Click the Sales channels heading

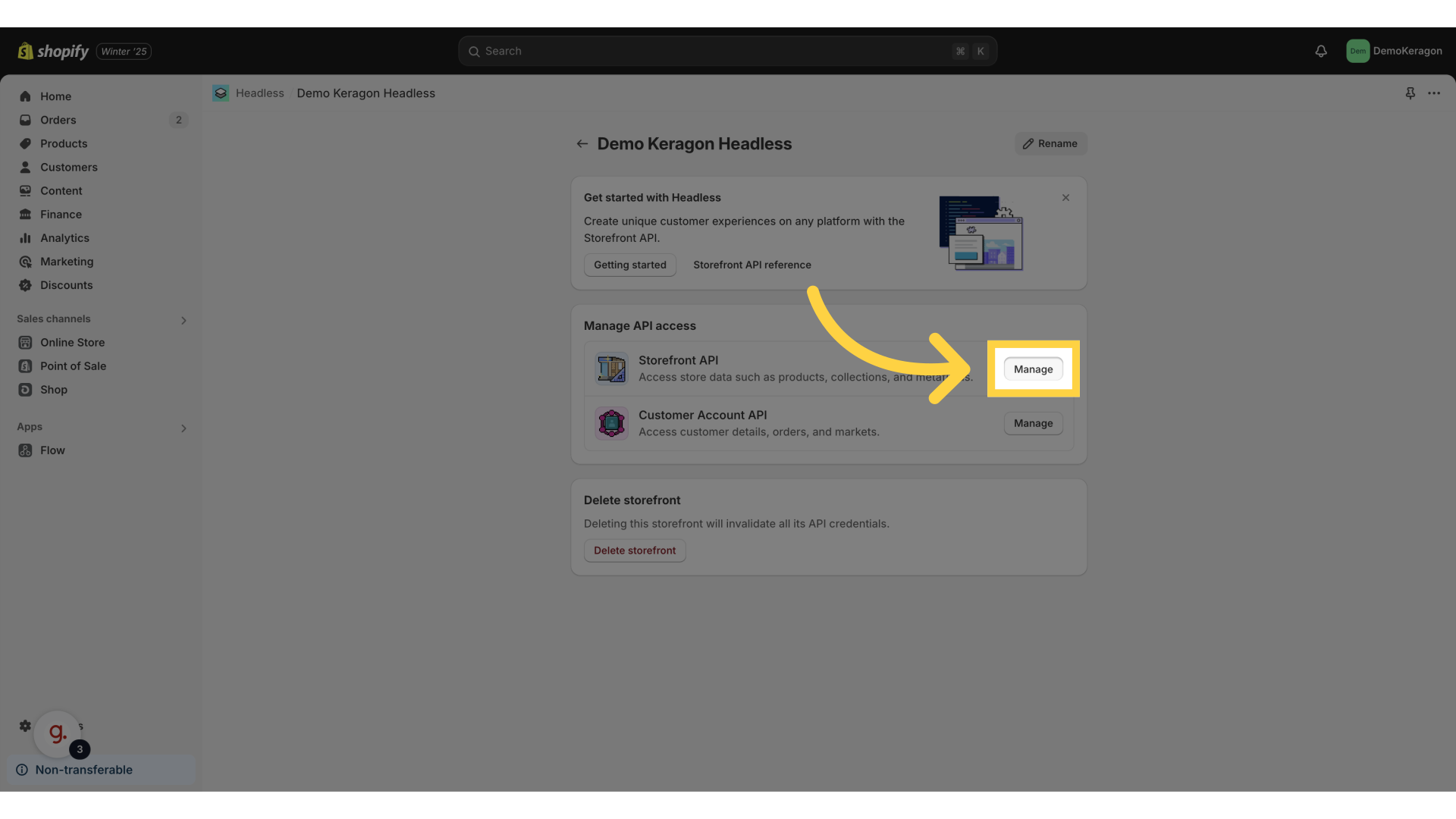(53, 318)
